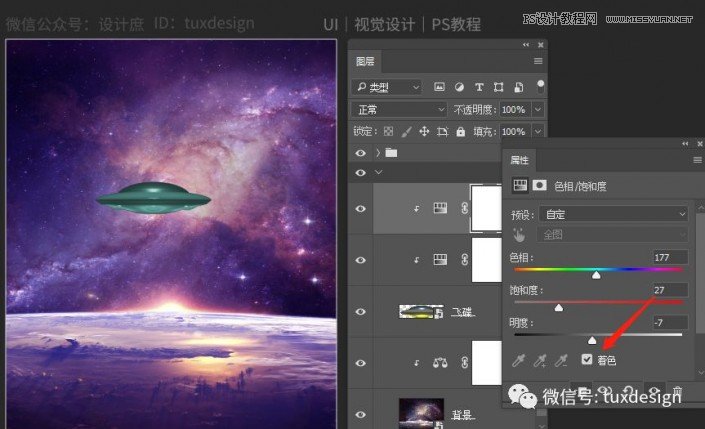Filter layers by type layers icon

479,87
